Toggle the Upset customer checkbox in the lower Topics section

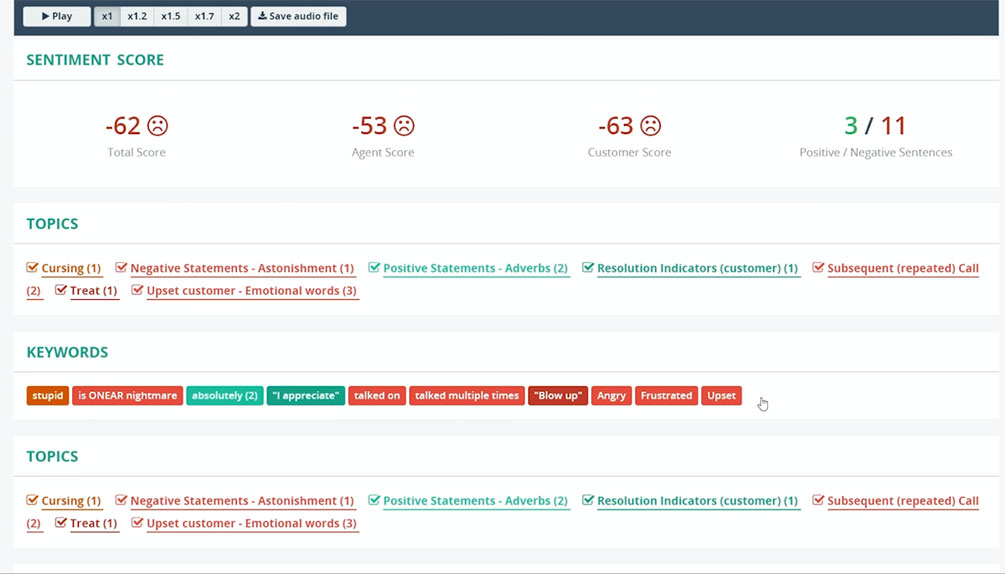pyautogui.click(x=137, y=523)
